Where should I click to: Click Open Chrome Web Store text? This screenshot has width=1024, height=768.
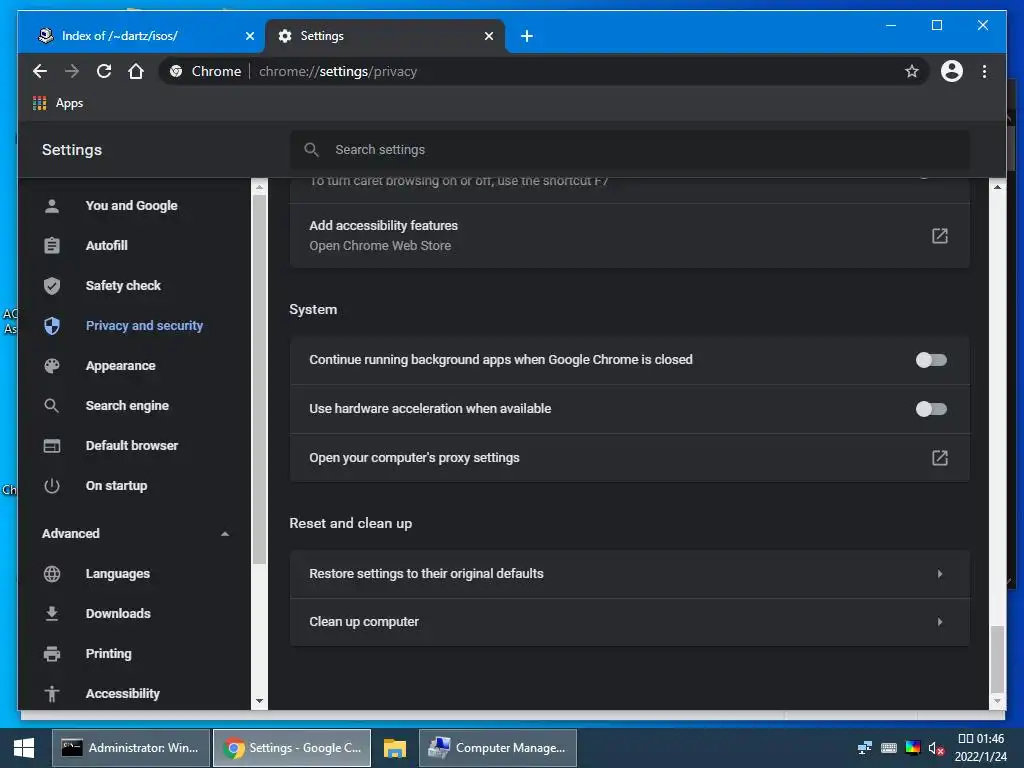(380, 246)
